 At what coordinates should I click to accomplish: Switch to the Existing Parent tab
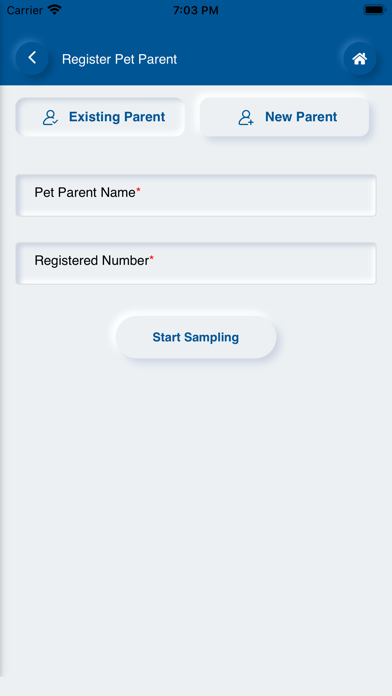100,117
